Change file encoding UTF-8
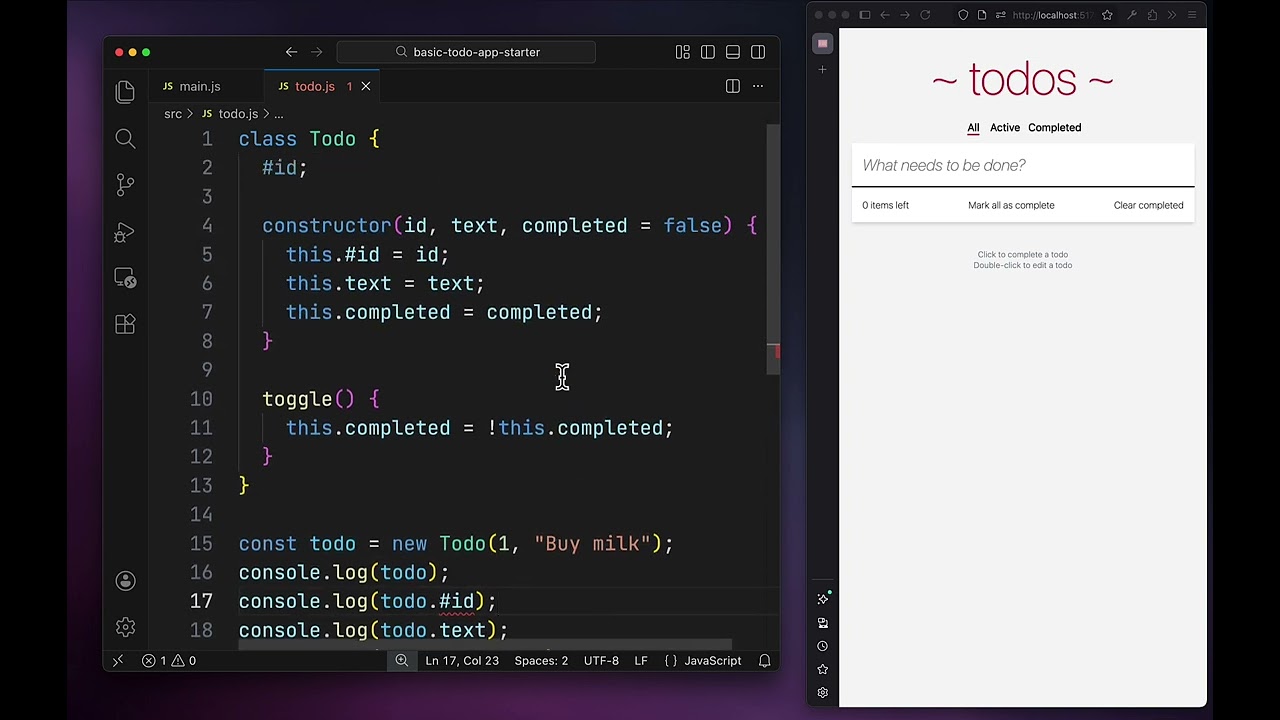 pos(602,660)
